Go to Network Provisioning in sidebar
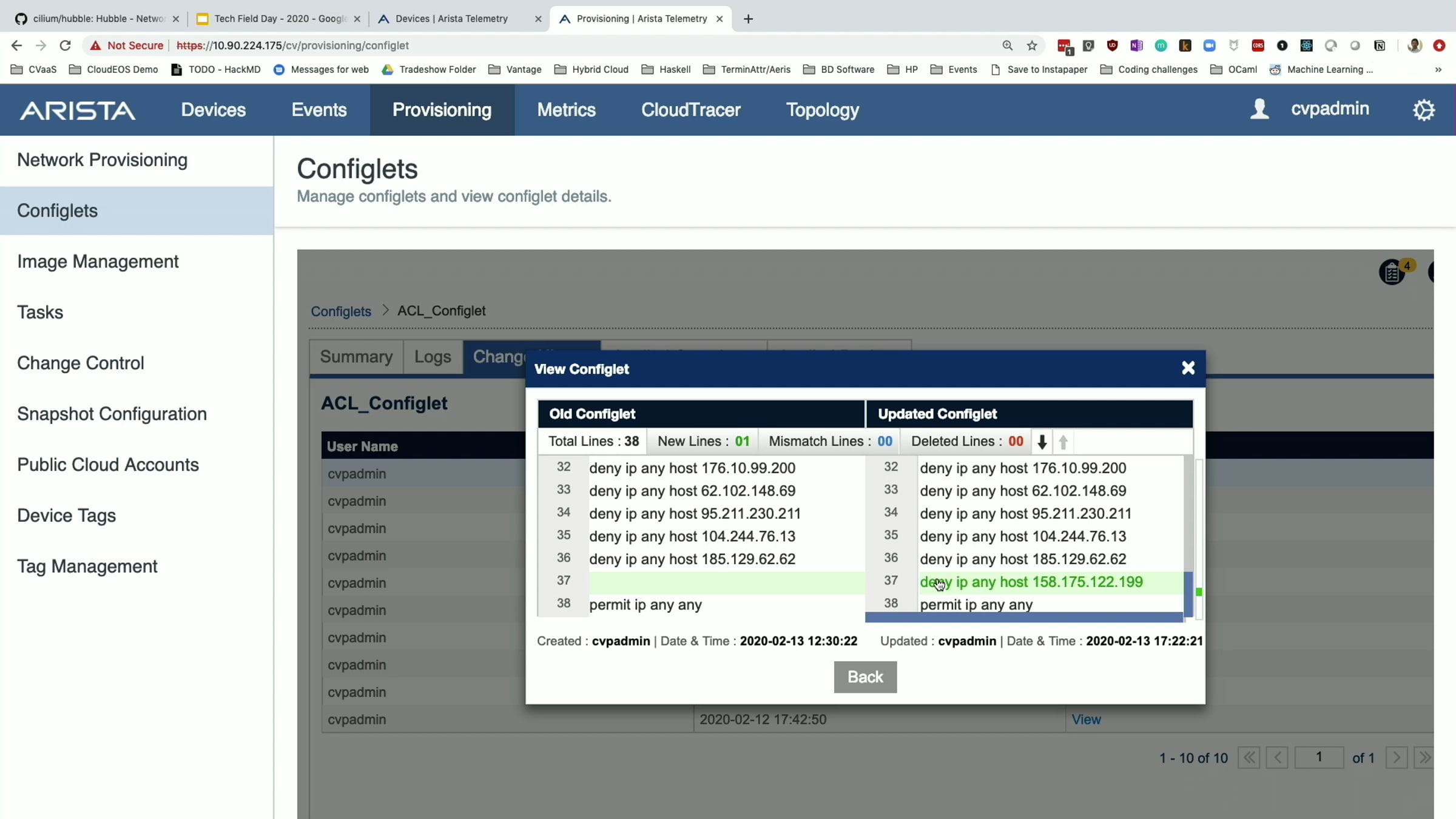The image size is (1456, 819). click(x=136, y=160)
